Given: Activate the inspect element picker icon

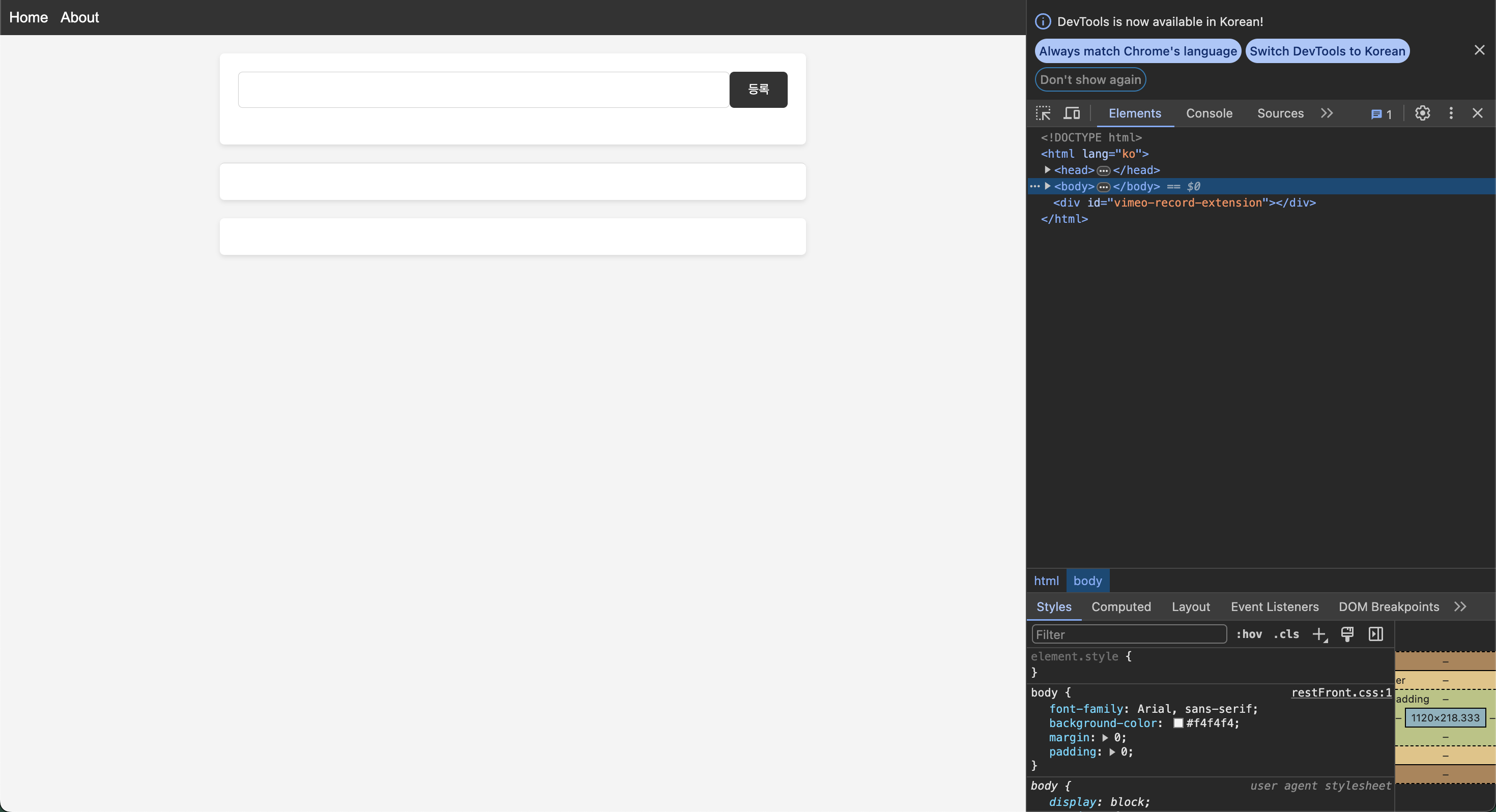Looking at the screenshot, I should pos(1043,113).
